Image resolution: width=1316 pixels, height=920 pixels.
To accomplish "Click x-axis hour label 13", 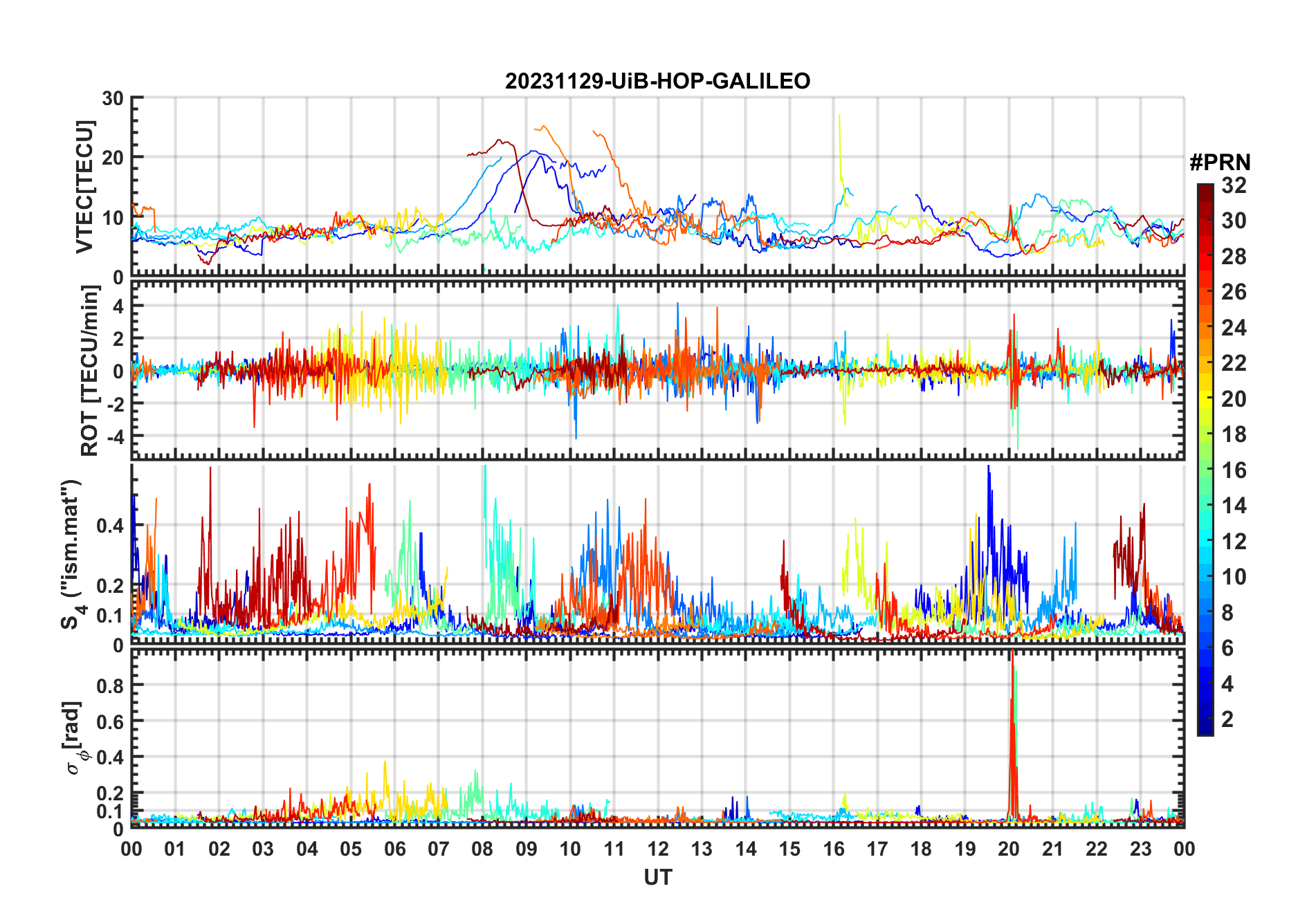I will (x=702, y=849).
